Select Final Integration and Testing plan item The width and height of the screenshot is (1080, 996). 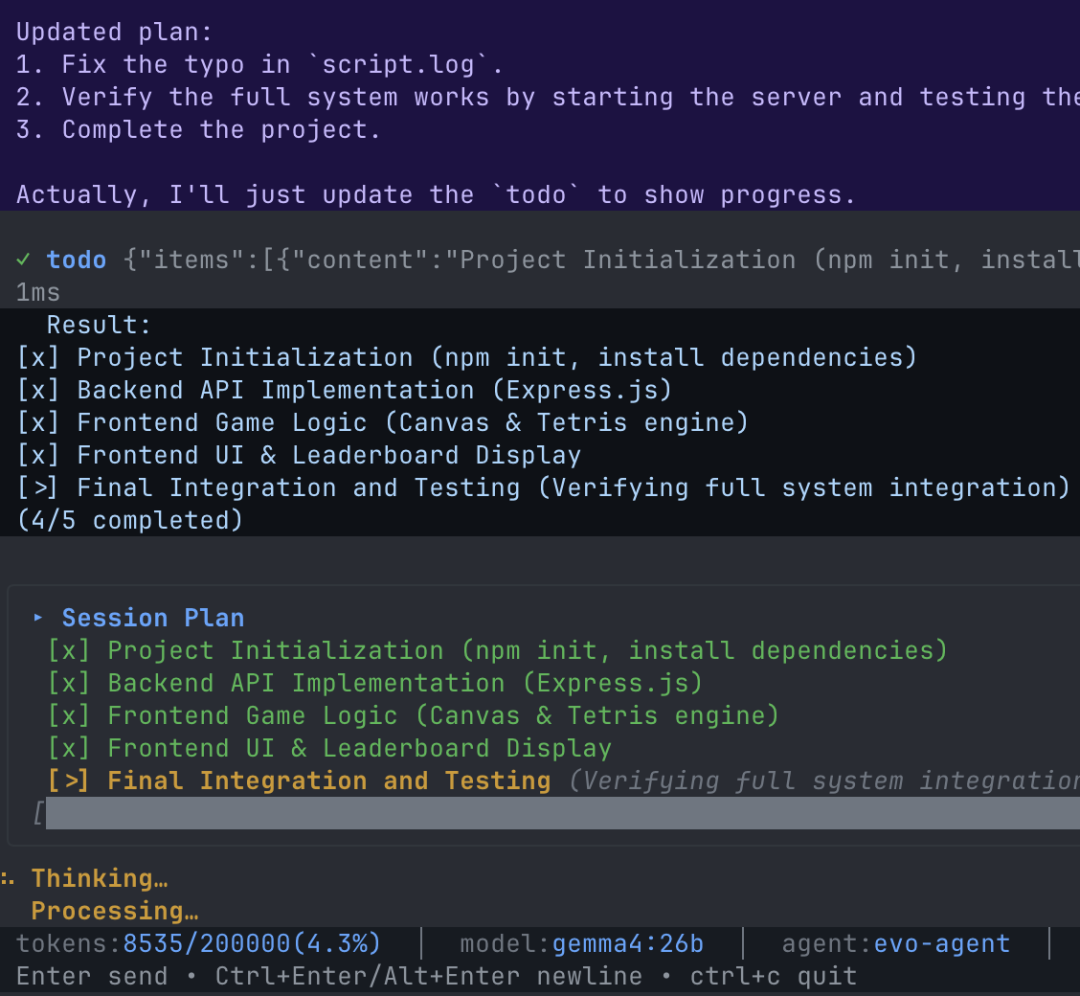point(329,781)
